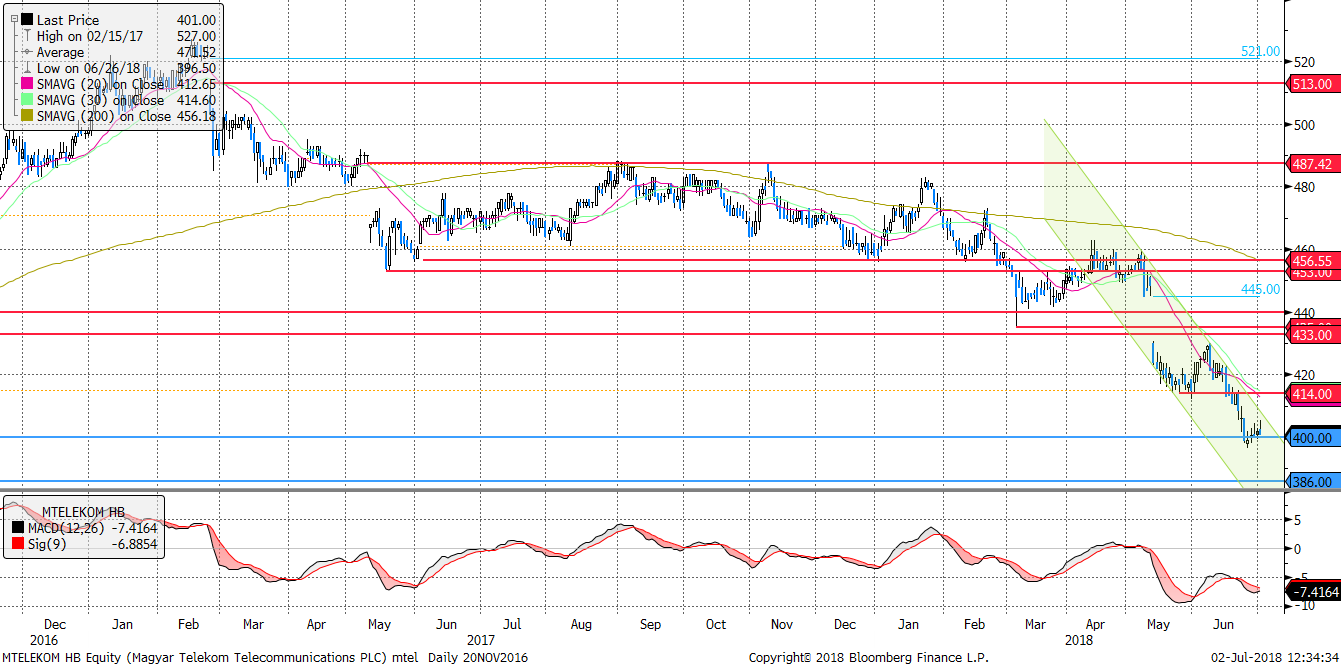
Task: Select the Low on 06/26/18 marker icon
Action: point(26,68)
